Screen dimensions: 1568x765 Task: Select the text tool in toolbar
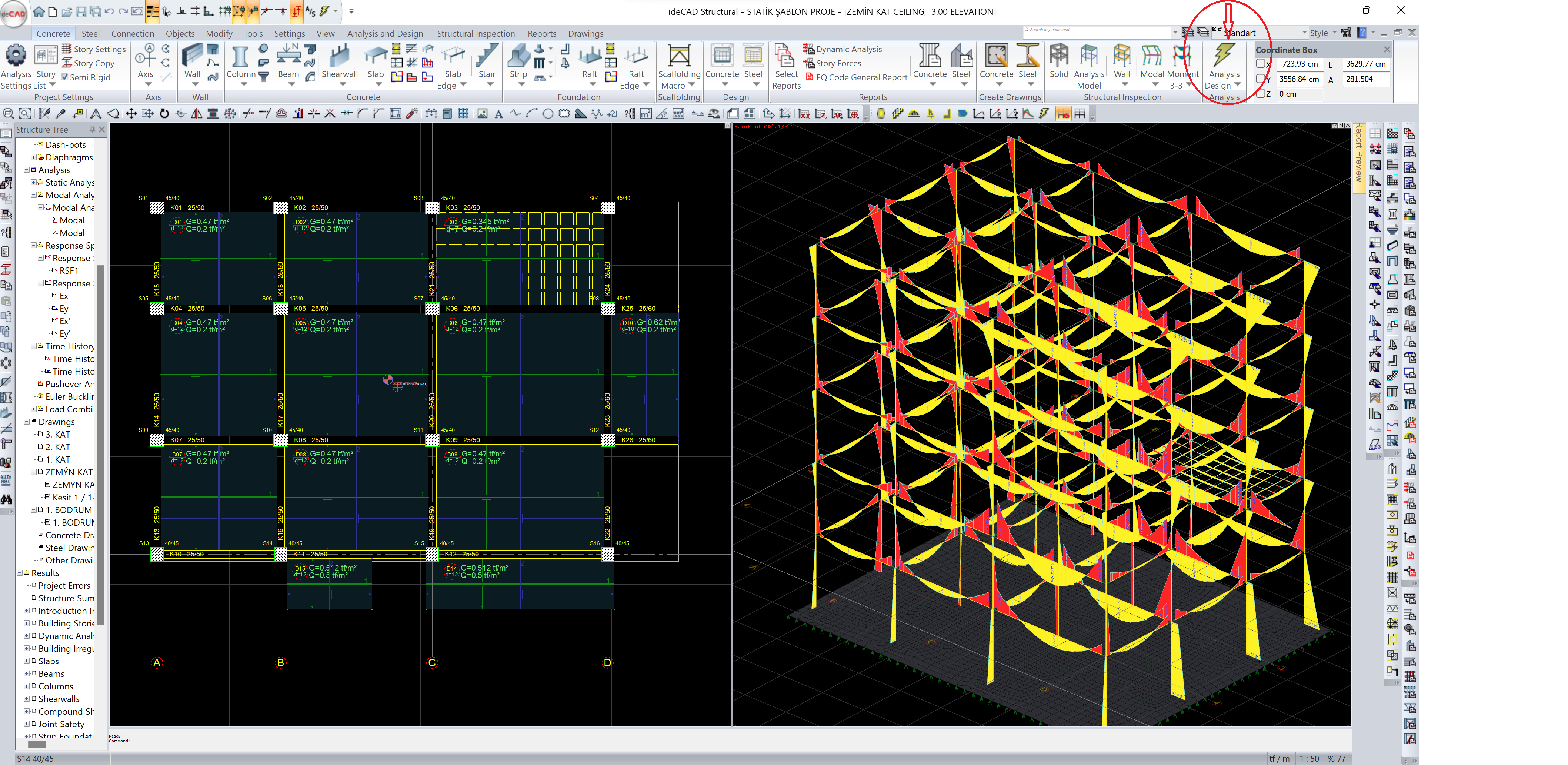pos(498,113)
